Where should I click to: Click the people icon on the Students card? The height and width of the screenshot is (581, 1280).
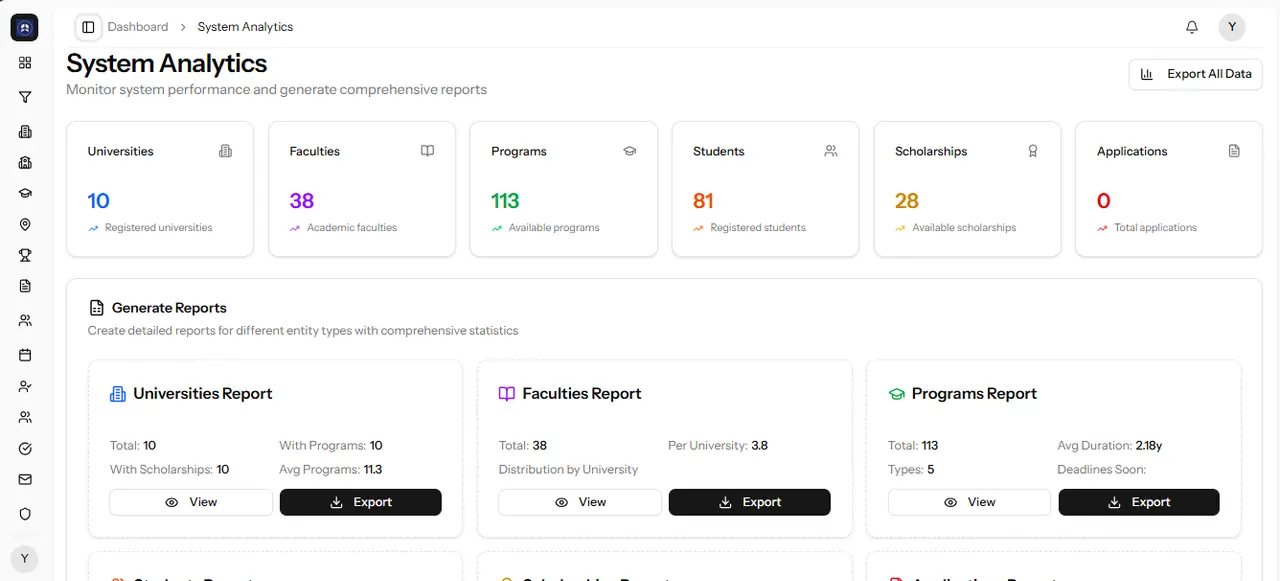click(x=831, y=151)
